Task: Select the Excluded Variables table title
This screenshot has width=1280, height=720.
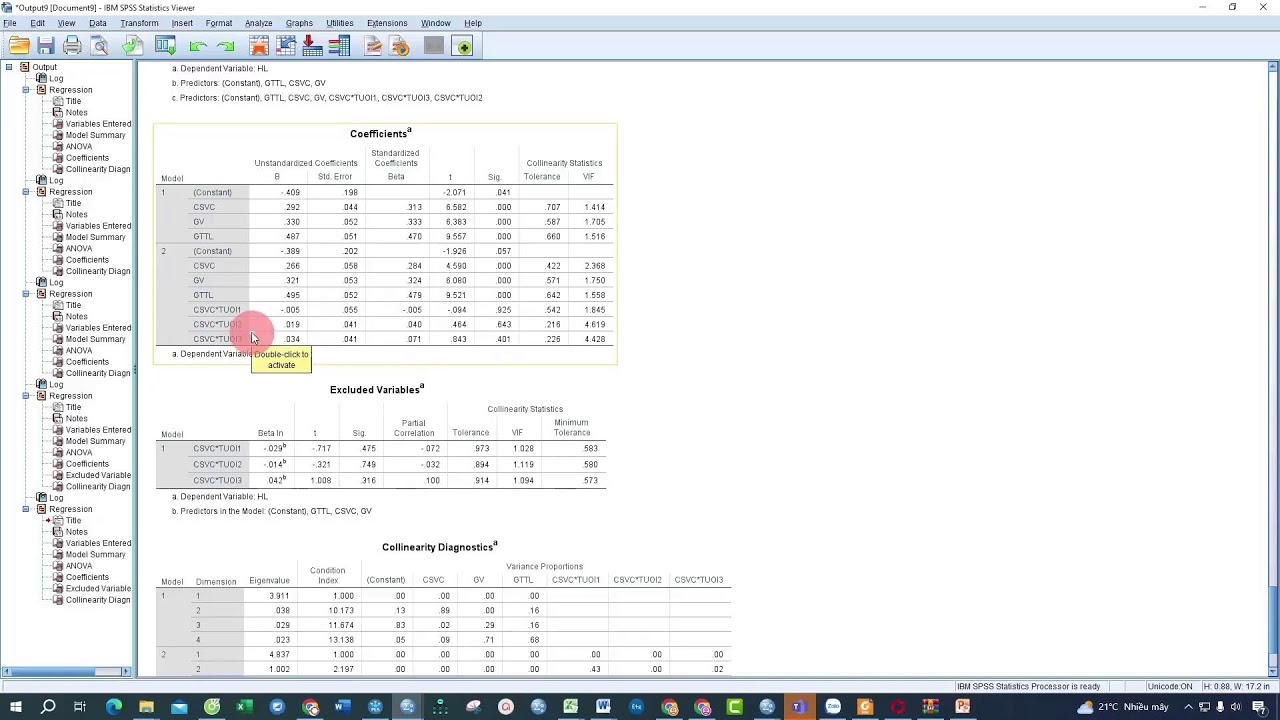Action: tap(377, 389)
